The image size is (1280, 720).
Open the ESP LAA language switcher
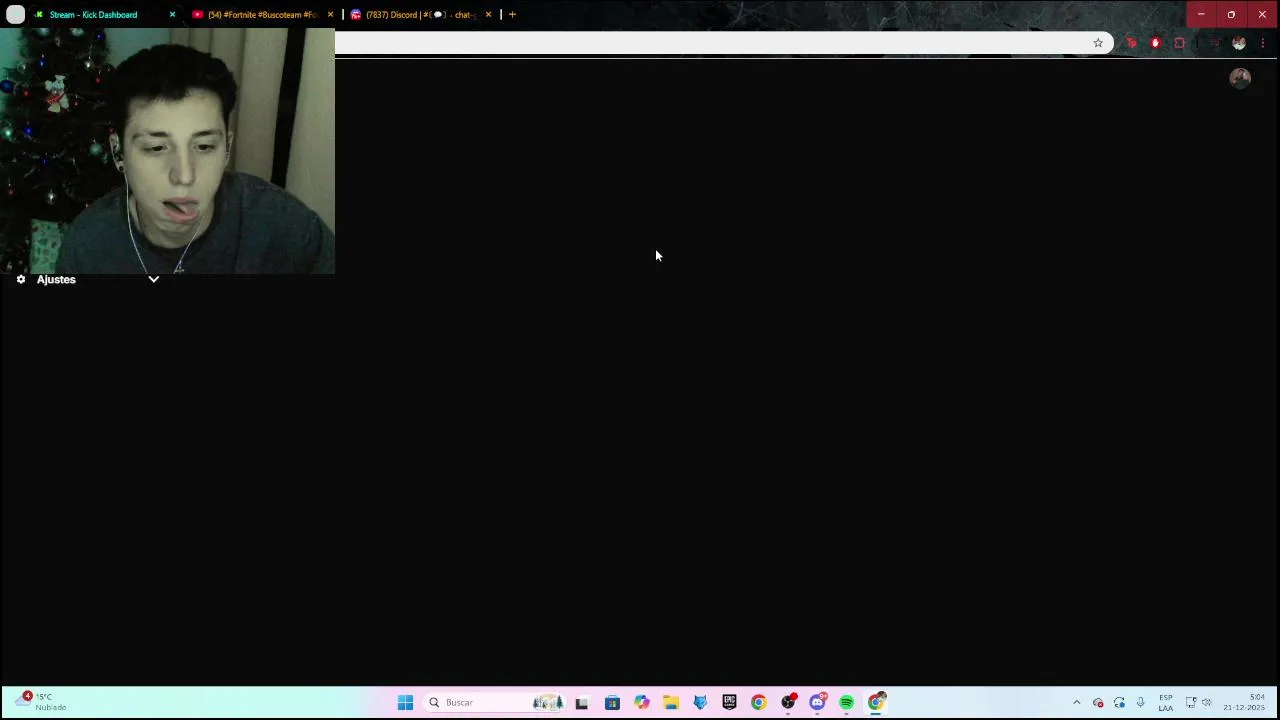point(1166,703)
